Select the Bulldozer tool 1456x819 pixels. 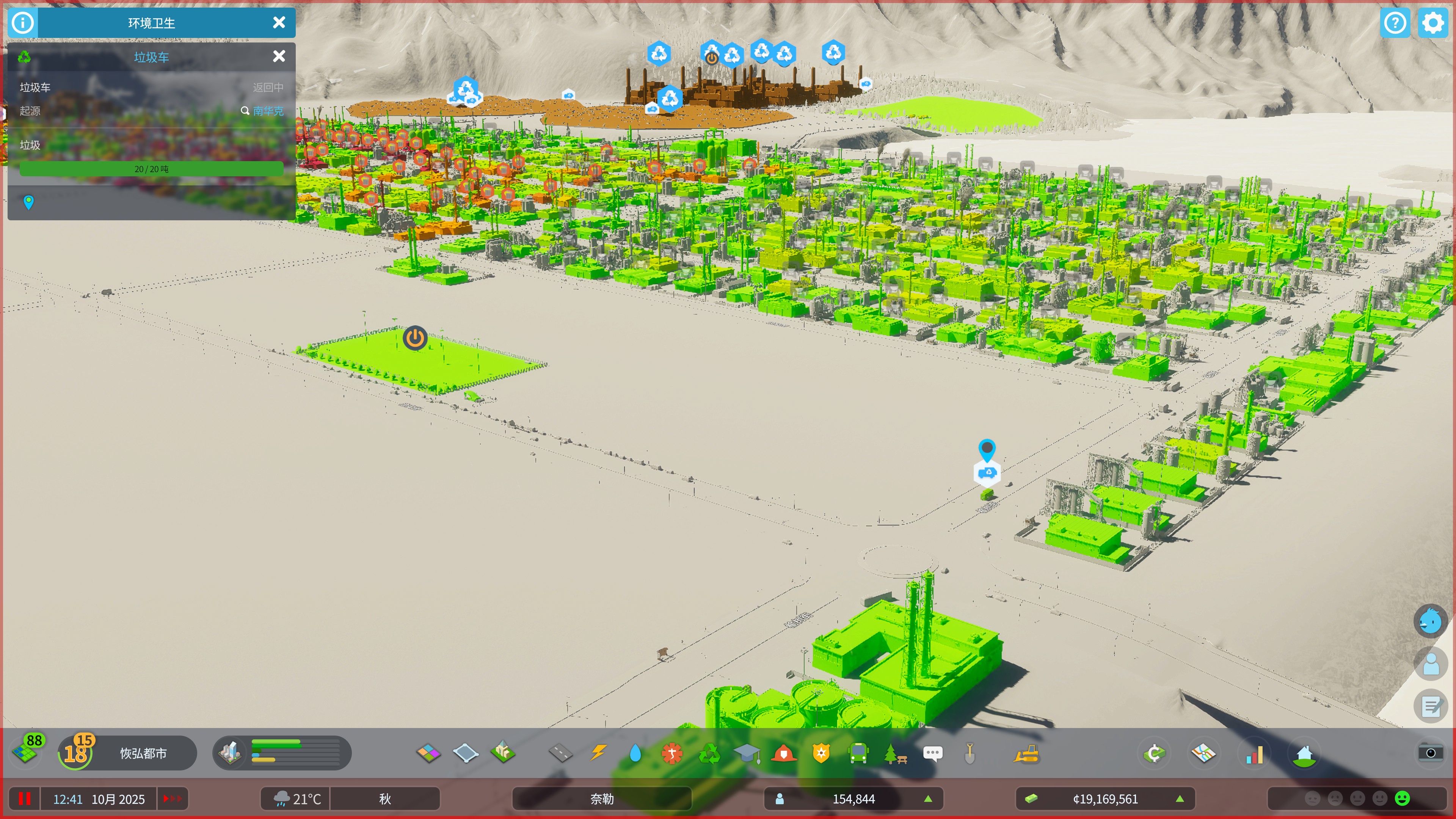[x=1026, y=753]
